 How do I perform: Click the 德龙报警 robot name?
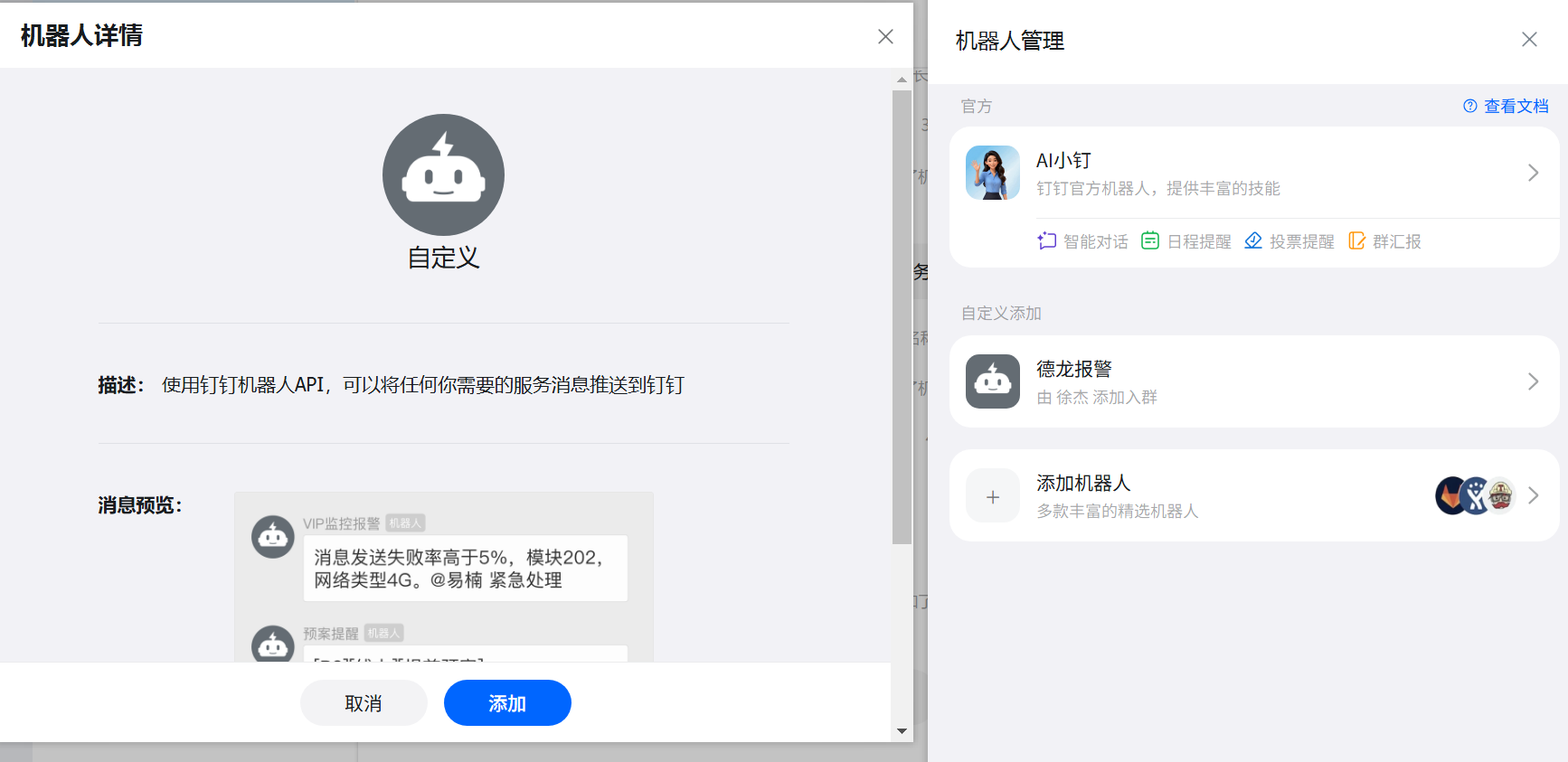pos(1074,369)
